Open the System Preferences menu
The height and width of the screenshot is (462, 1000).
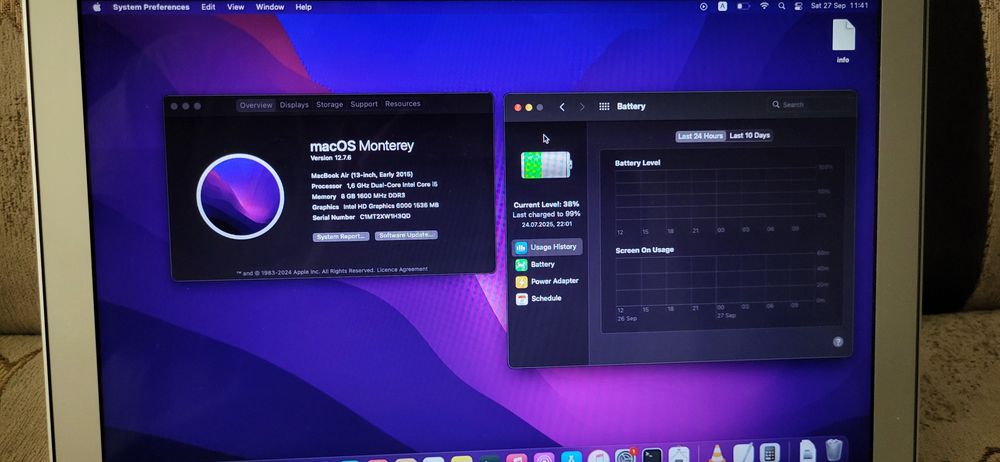(x=151, y=7)
